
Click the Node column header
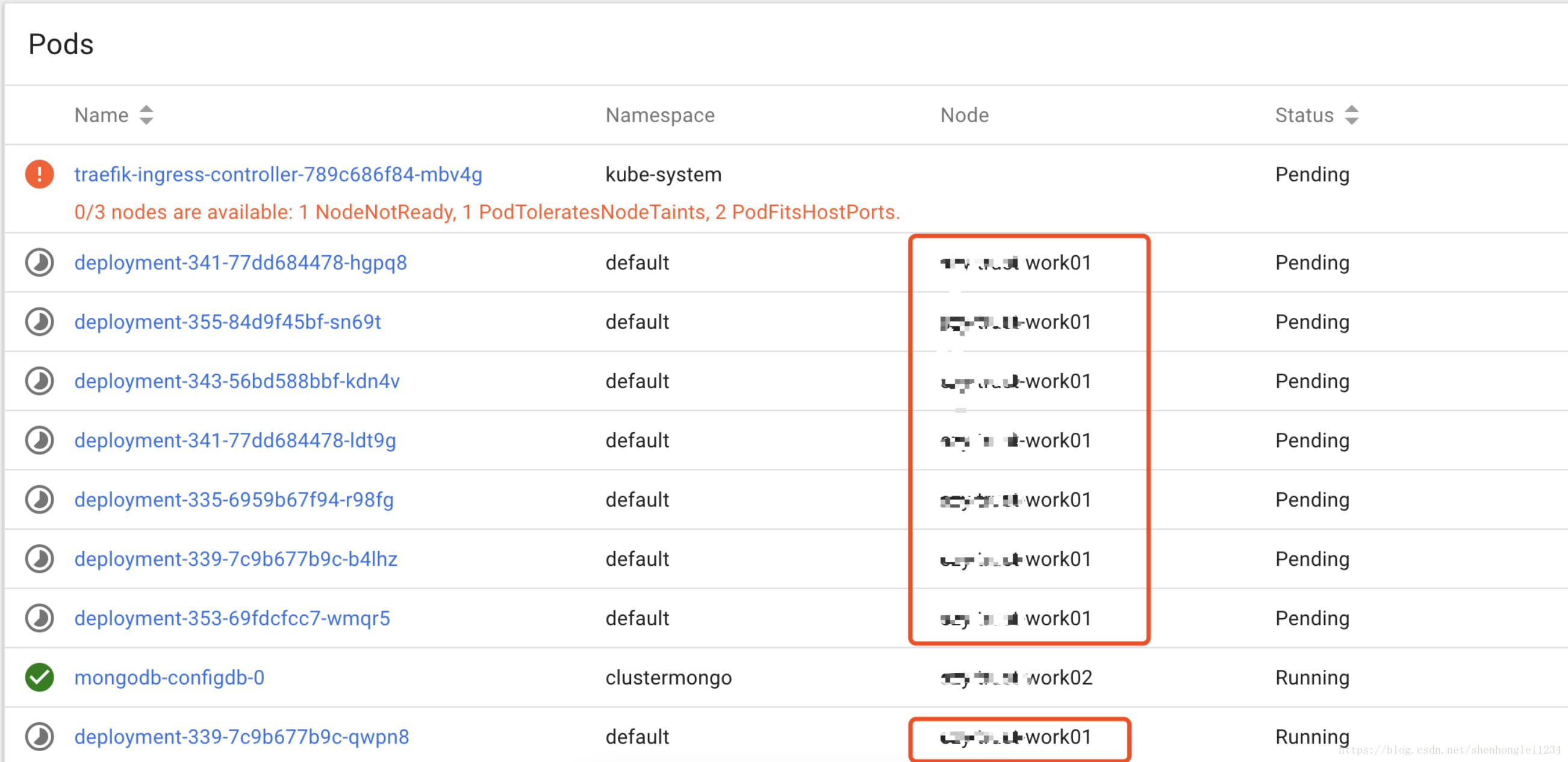click(x=964, y=115)
